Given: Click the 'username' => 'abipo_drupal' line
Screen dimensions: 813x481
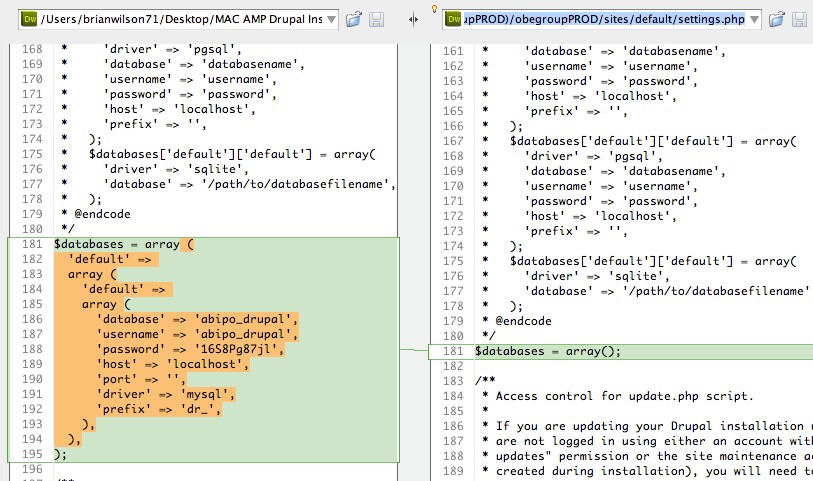Looking at the screenshot, I should coord(197,334).
